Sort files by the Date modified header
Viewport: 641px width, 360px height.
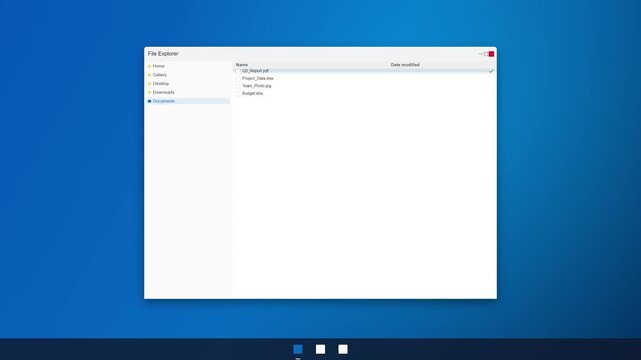coord(405,65)
